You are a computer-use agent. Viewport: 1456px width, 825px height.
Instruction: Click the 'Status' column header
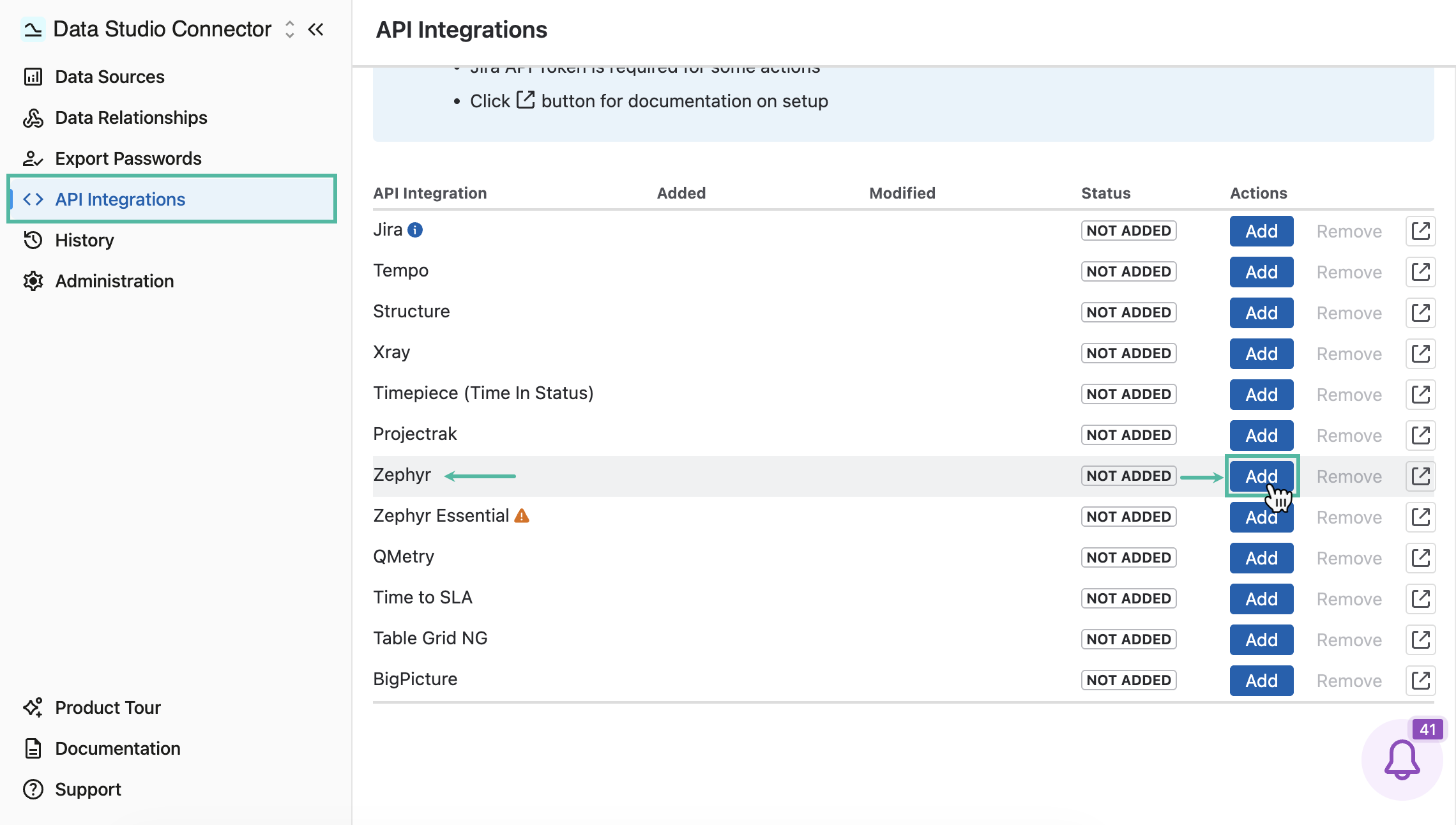1106,193
